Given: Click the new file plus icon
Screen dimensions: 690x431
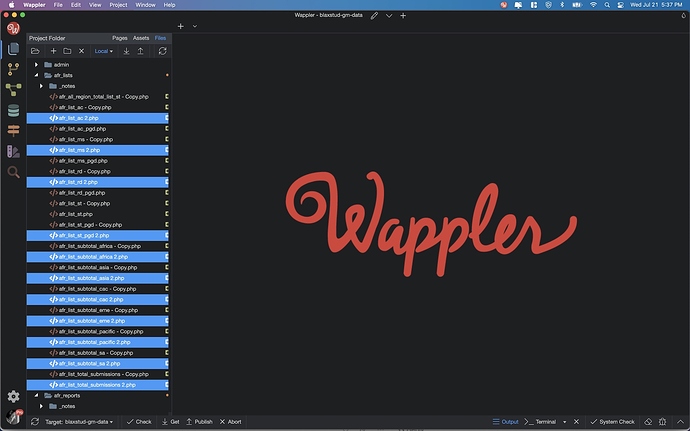Looking at the screenshot, I should pos(53,51).
